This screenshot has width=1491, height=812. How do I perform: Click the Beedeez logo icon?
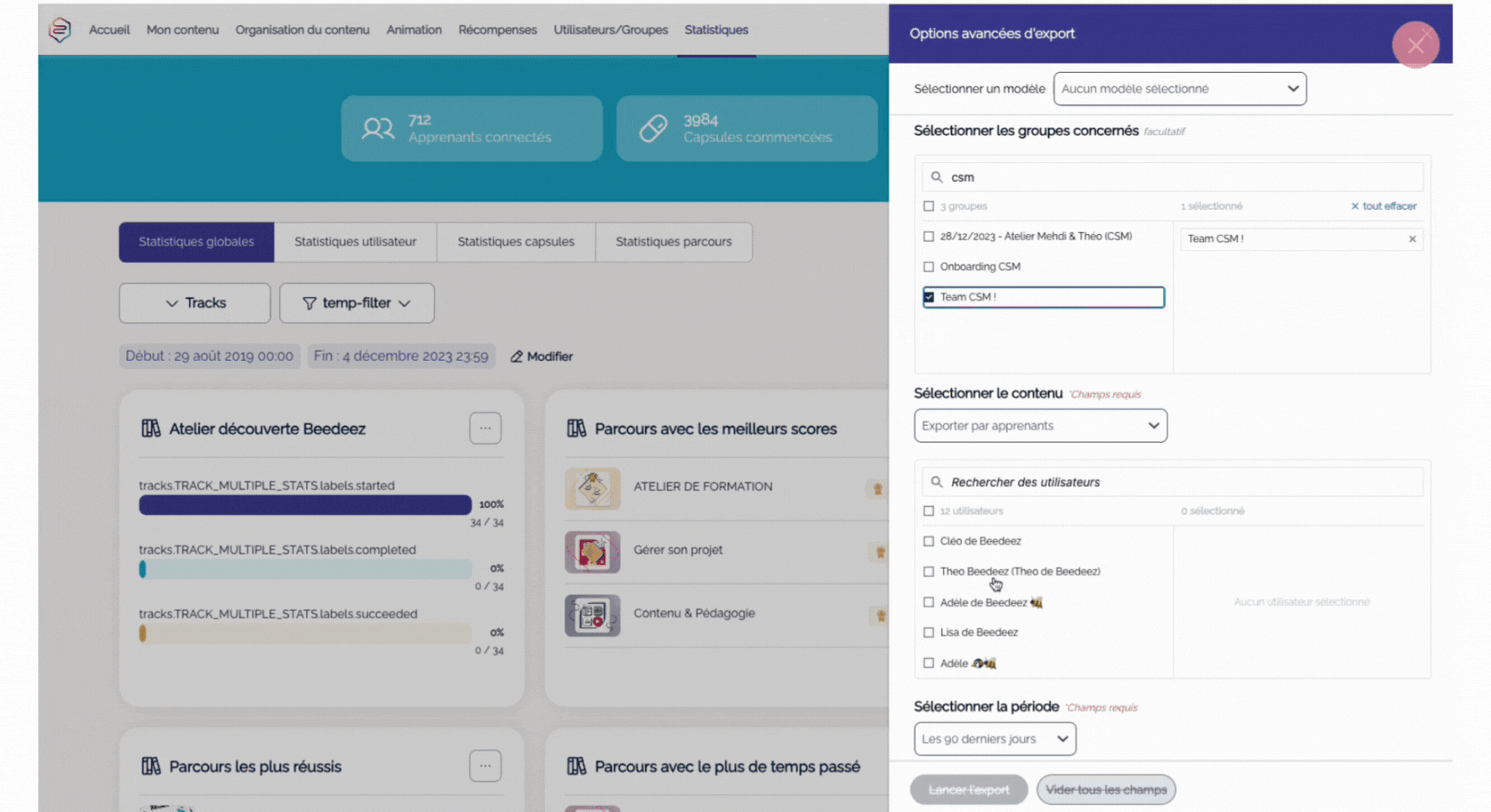point(60,30)
